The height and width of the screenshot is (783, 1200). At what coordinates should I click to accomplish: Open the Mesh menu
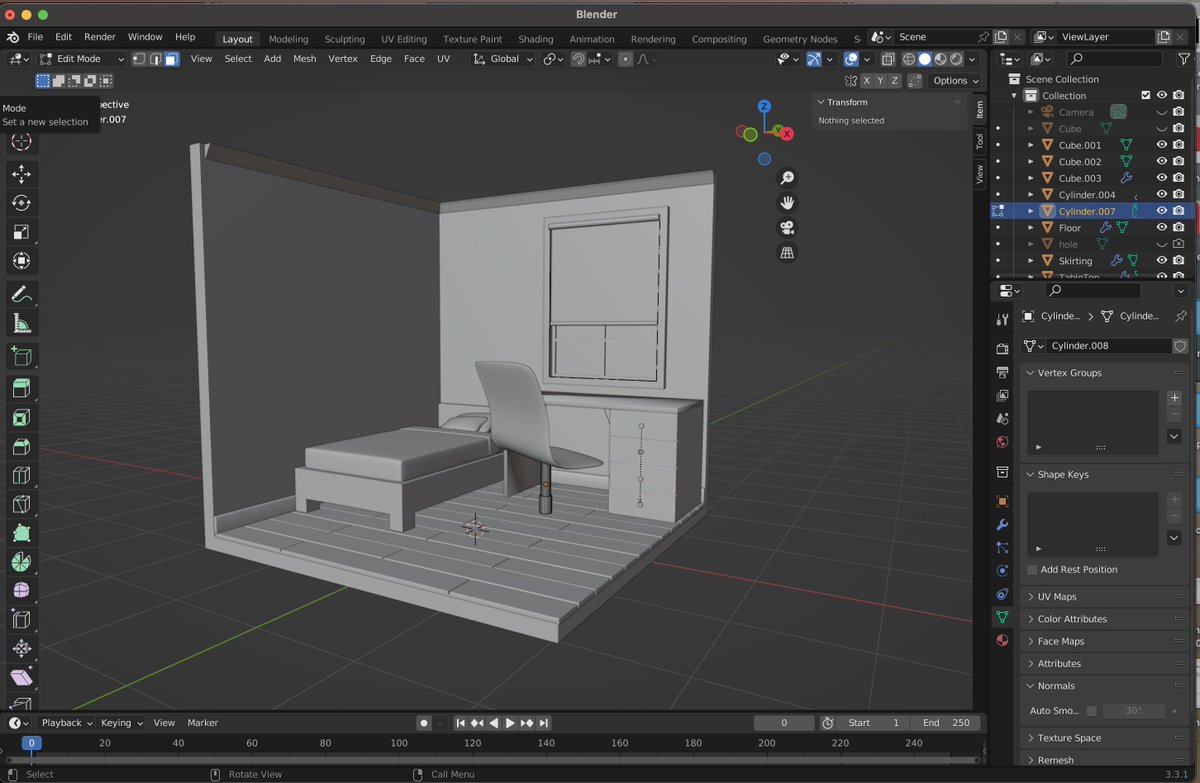tap(305, 59)
